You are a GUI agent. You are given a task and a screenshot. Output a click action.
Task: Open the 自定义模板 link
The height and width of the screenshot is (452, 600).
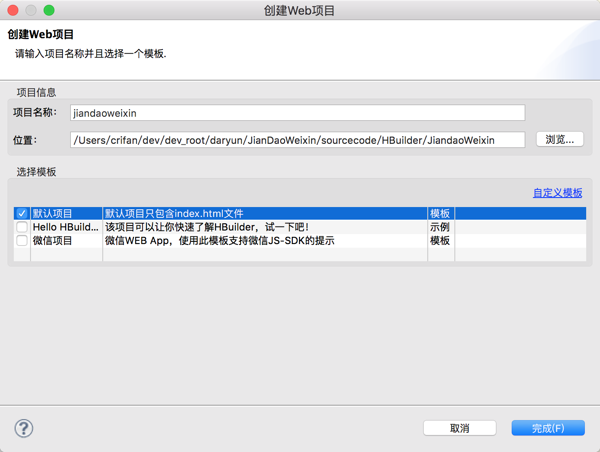(558, 193)
